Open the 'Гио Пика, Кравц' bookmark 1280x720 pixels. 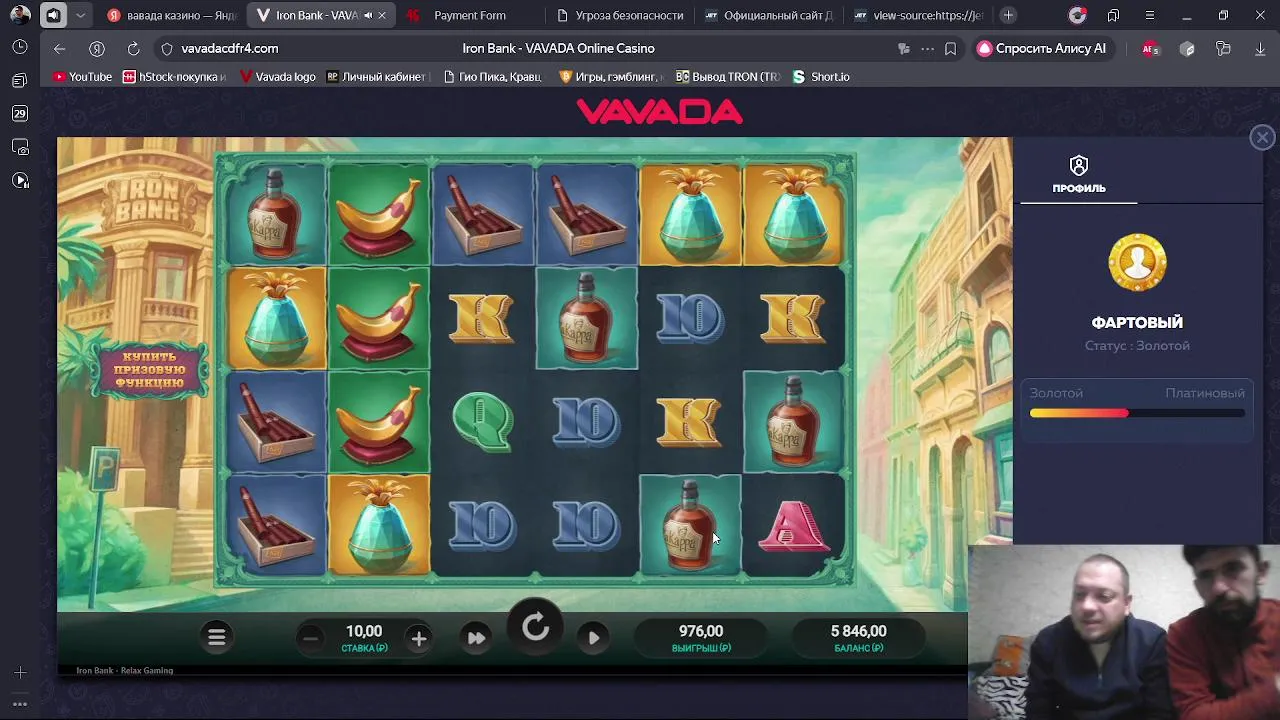[x=491, y=76]
